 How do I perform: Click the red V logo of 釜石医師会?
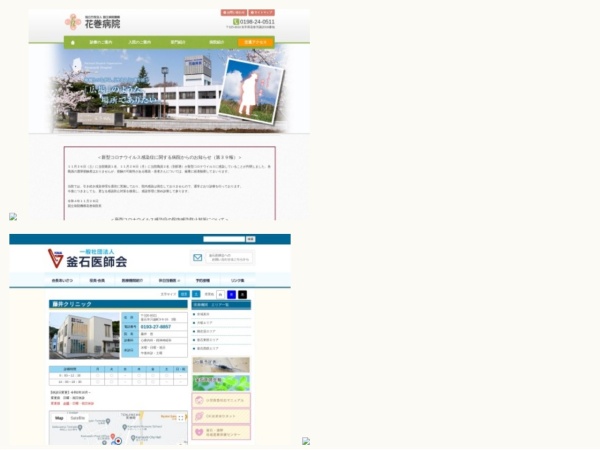coord(55,258)
